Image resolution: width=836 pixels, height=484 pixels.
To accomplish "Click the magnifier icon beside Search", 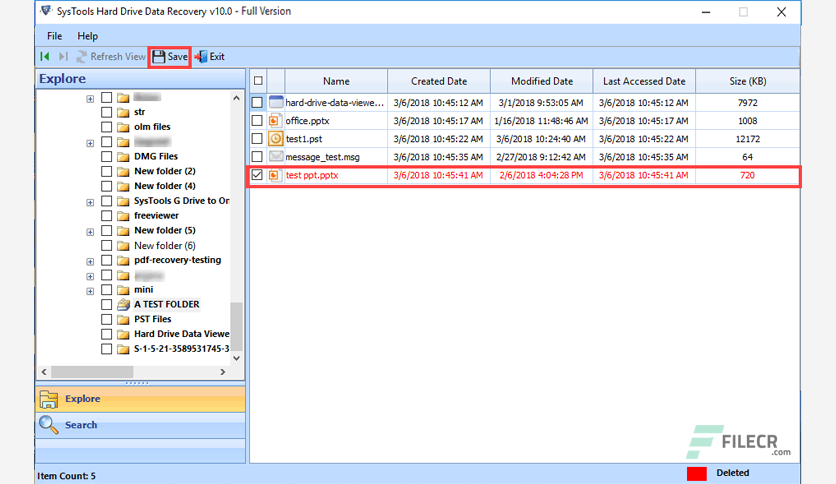I will 49,425.
